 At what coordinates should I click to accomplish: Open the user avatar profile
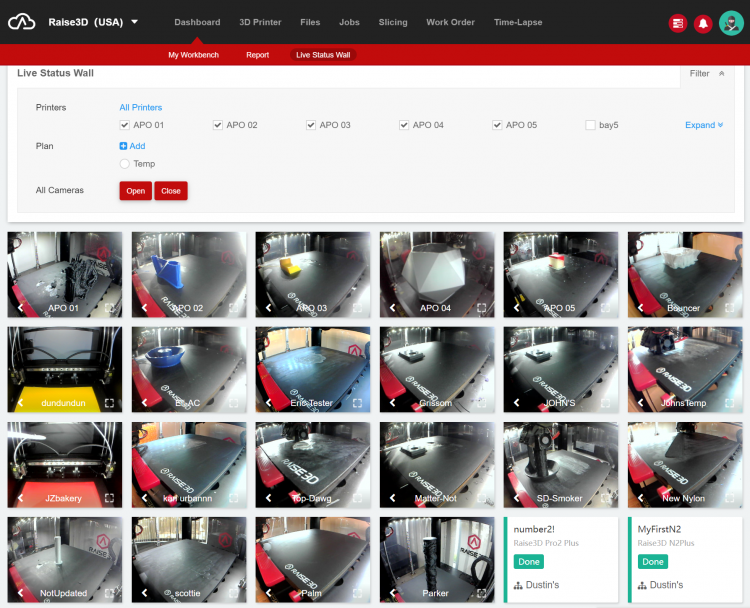(x=731, y=23)
